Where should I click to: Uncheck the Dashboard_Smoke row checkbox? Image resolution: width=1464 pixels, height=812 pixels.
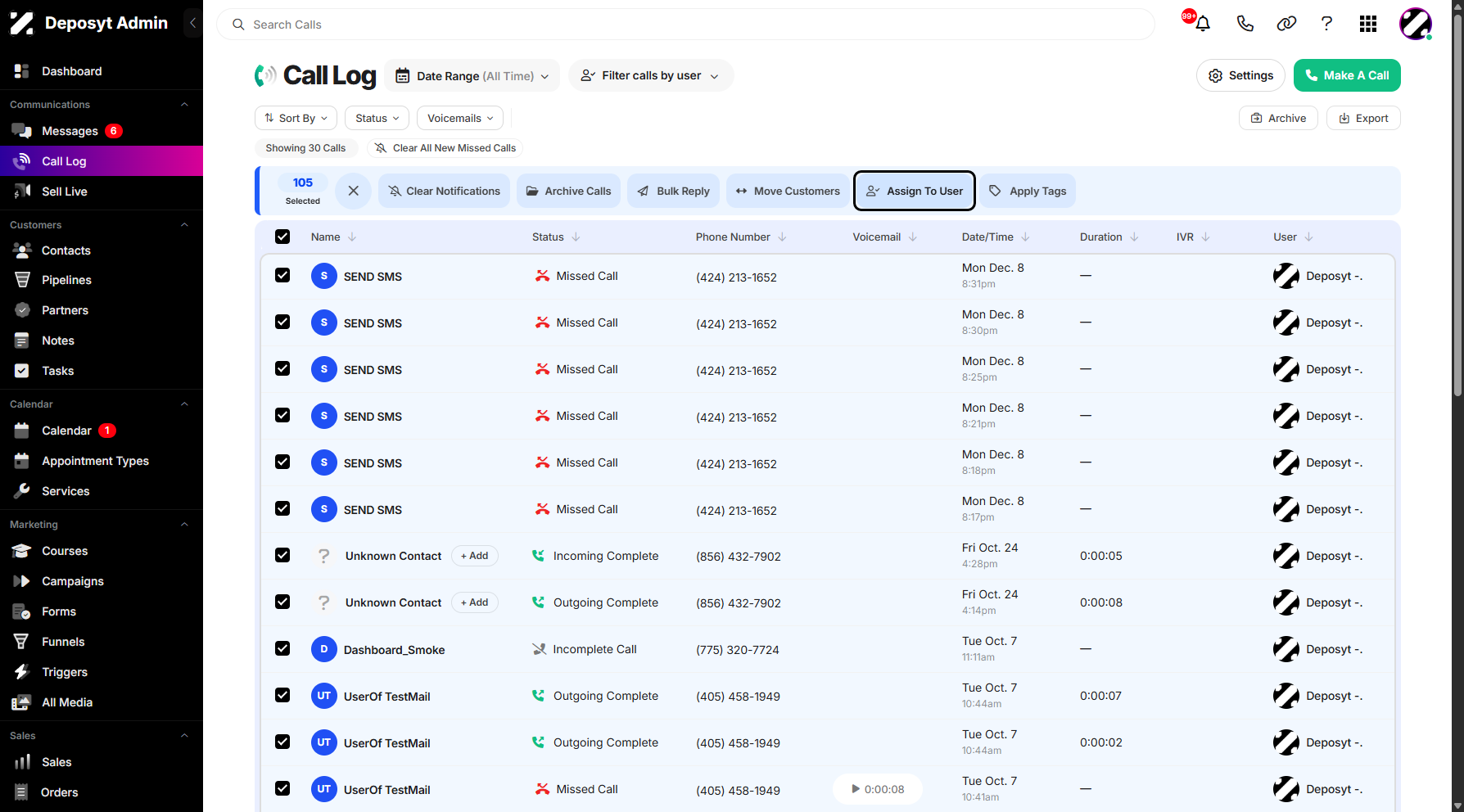282,648
